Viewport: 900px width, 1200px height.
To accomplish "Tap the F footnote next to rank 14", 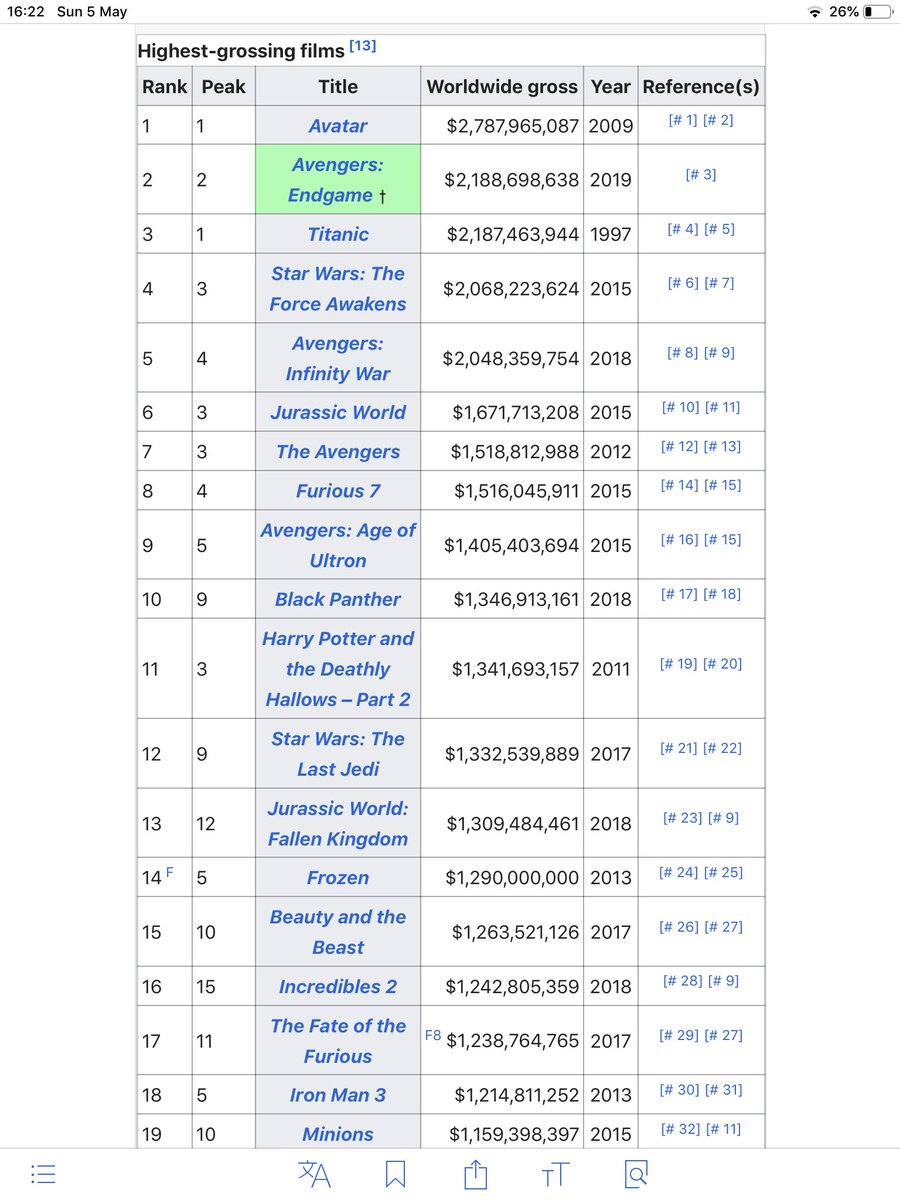I will tap(170, 873).
